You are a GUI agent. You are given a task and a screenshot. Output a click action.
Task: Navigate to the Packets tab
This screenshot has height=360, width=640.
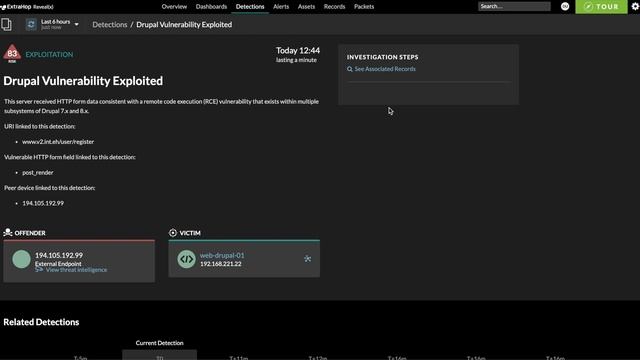click(x=364, y=7)
